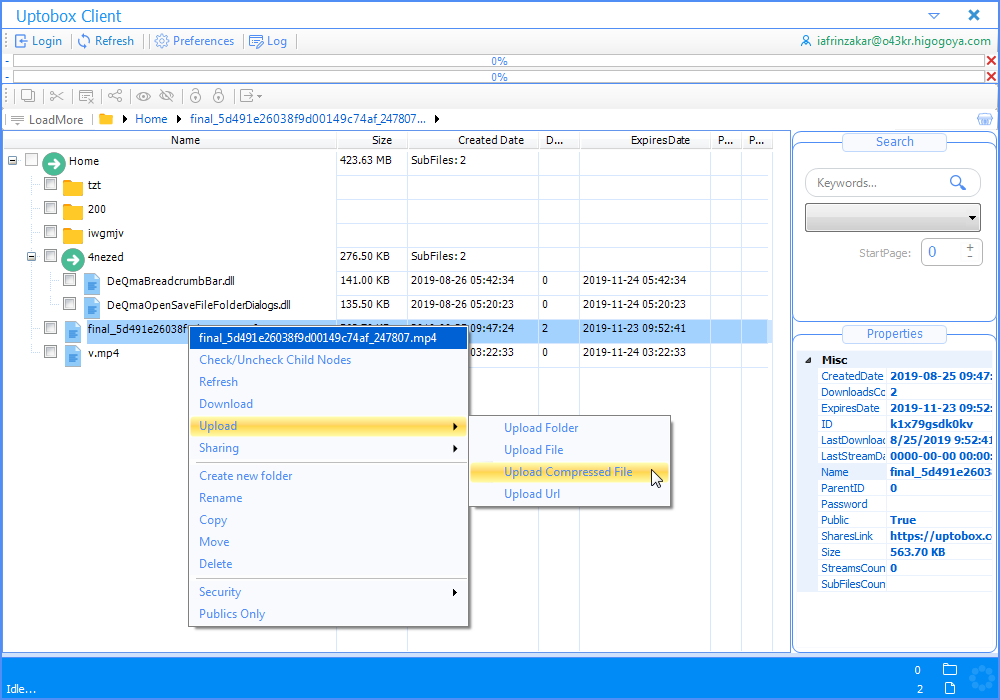The width and height of the screenshot is (1000, 700).
Task: Click the StartPage number stepper
Action: tap(952, 252)
